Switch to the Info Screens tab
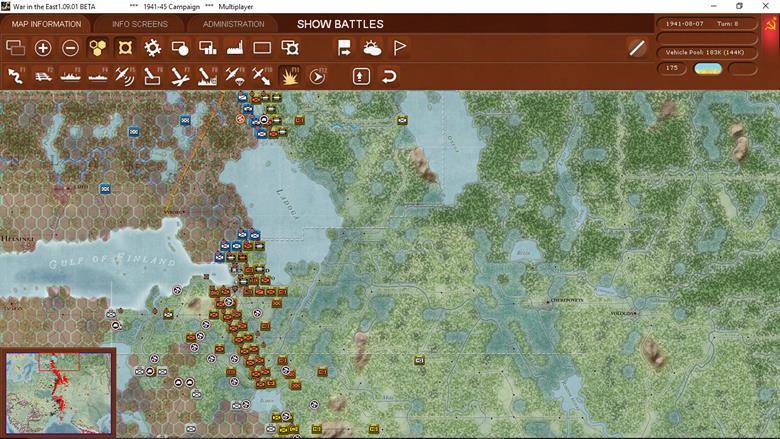780x439 pixels. (x=139, y=24)
